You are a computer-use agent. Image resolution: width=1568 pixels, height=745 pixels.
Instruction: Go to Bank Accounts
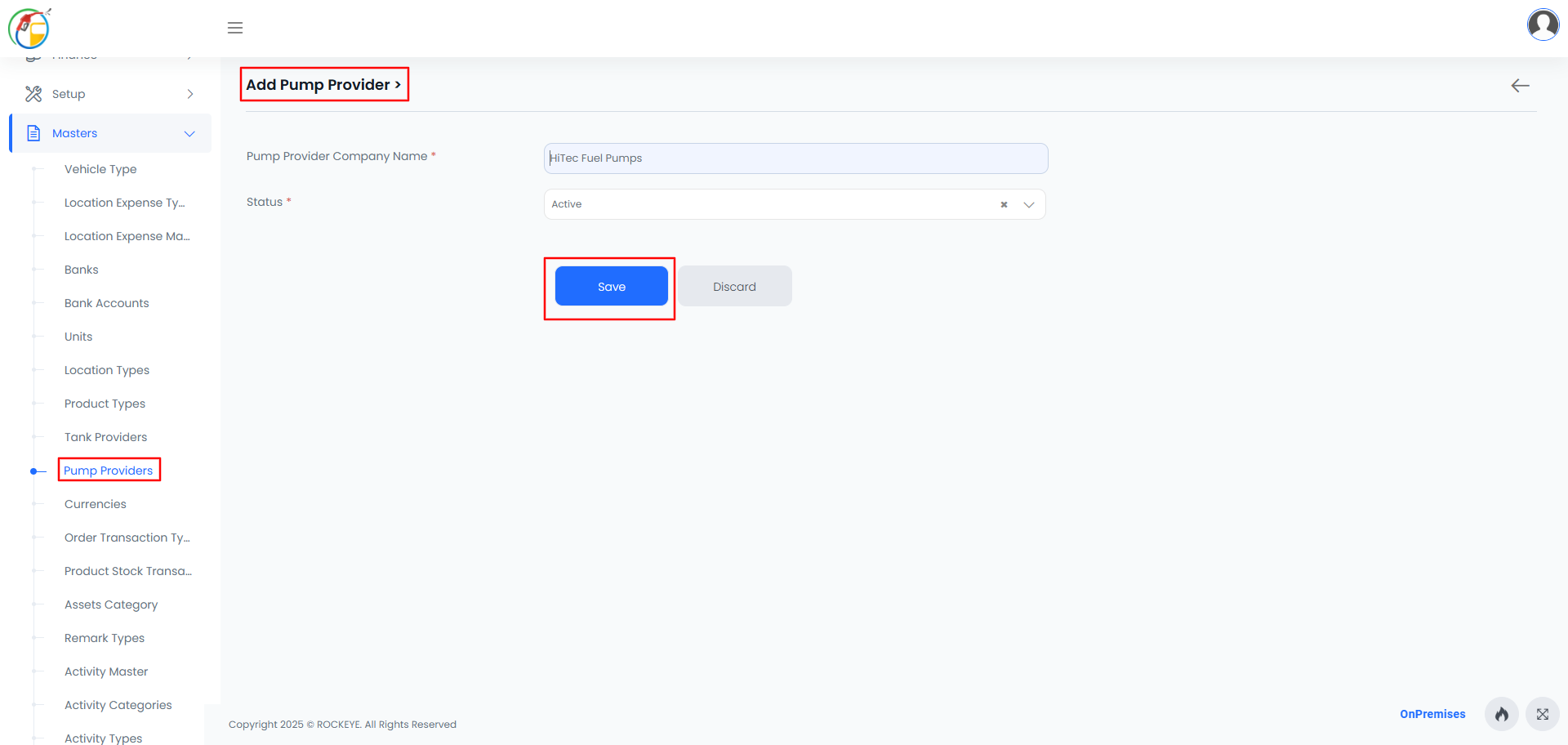[107, 303]
